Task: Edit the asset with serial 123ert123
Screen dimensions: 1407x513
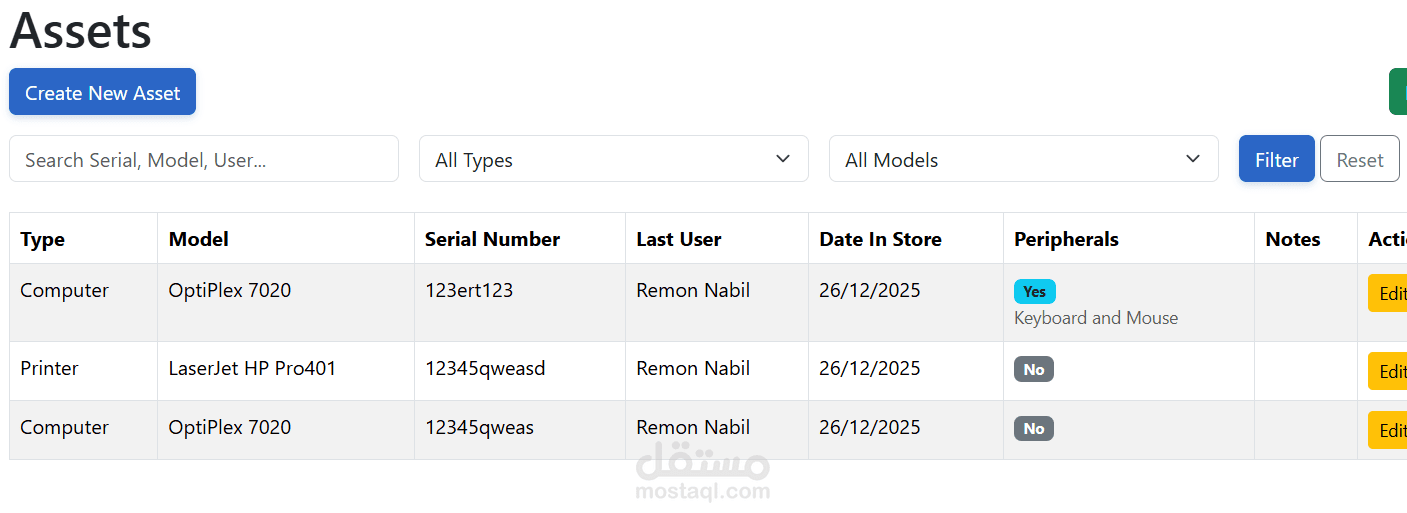Action: point(1390,294)
